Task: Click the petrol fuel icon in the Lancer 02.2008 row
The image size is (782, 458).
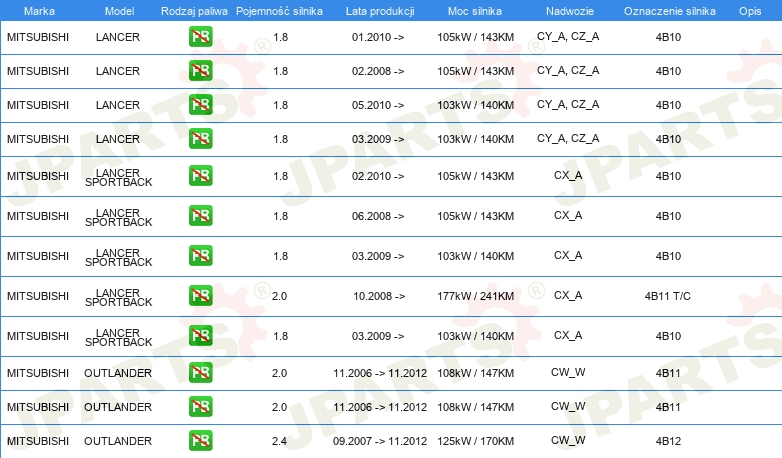Action: click(200, 70)
